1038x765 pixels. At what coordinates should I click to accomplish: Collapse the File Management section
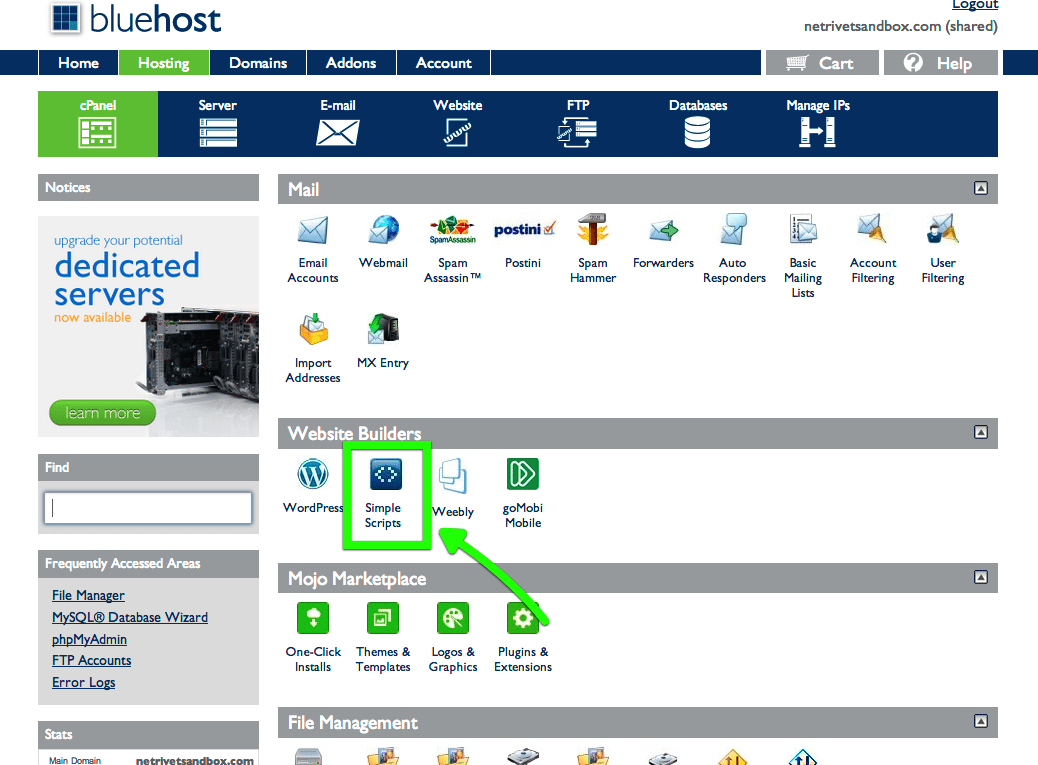980,721
